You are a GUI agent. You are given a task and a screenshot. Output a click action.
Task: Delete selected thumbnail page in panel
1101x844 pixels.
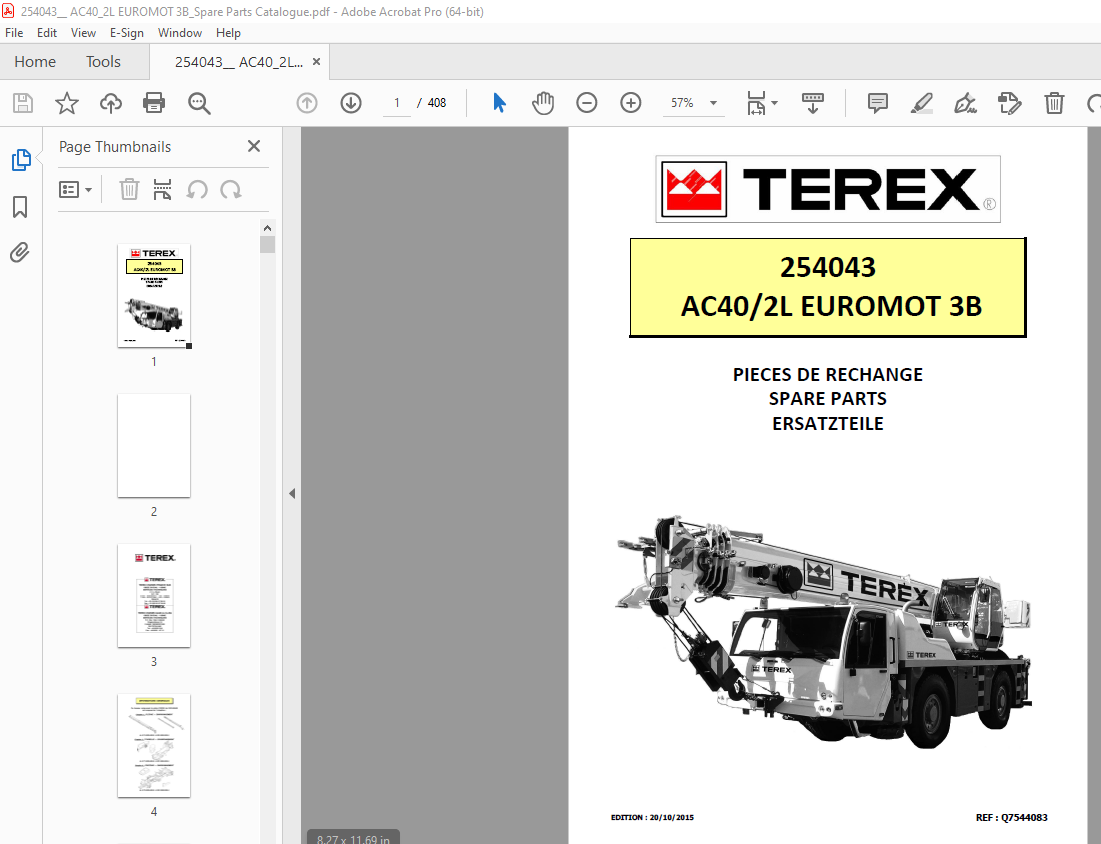(129, 190)
